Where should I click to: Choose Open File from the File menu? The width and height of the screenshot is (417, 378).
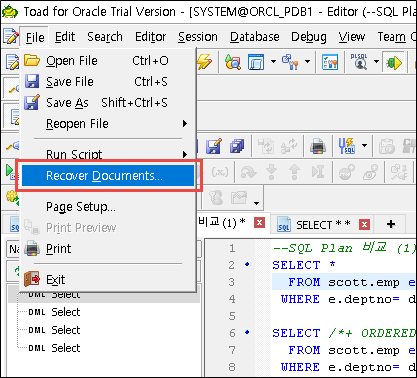[108, 61]
